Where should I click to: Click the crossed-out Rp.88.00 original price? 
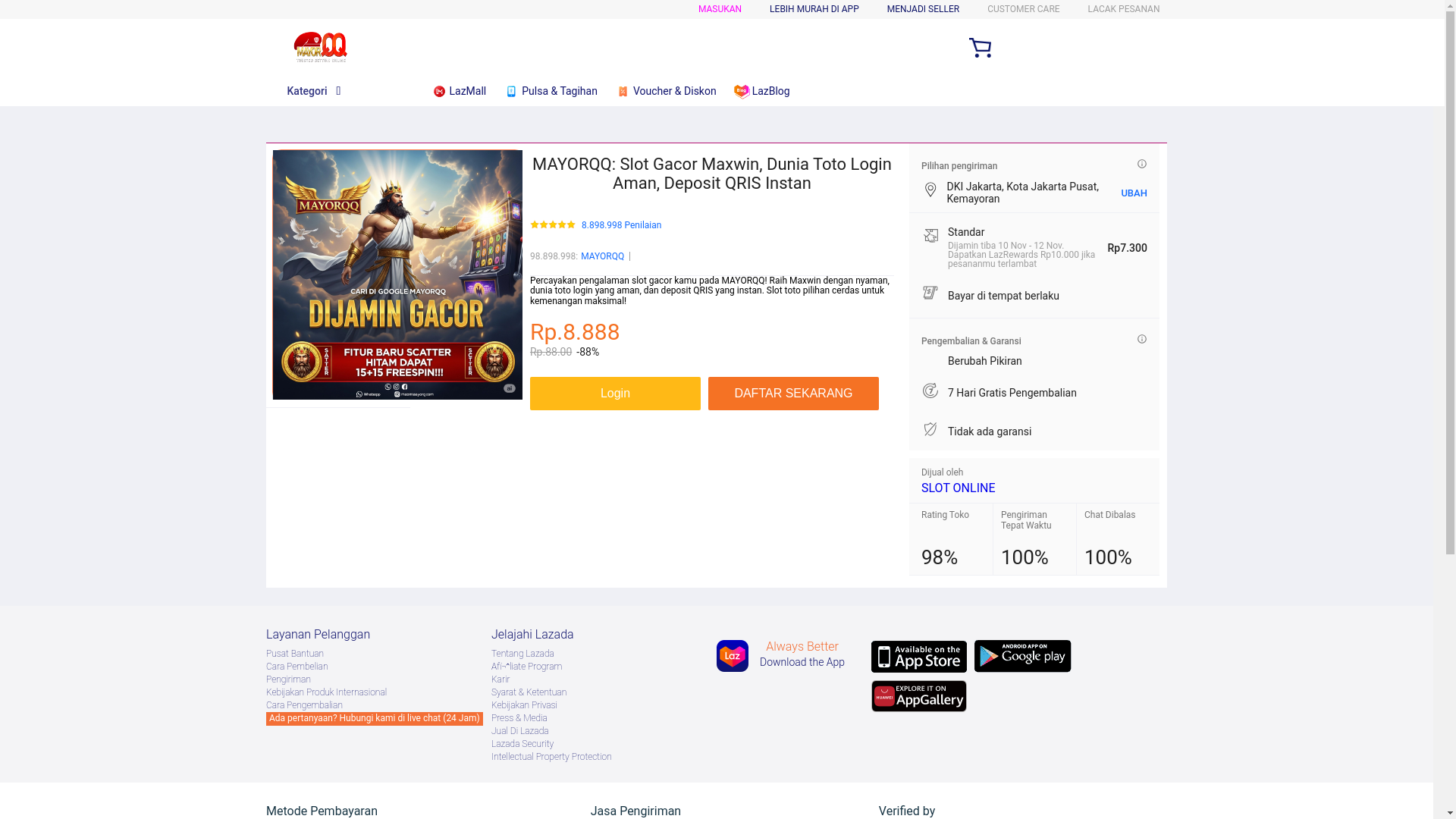pos(551,352)
